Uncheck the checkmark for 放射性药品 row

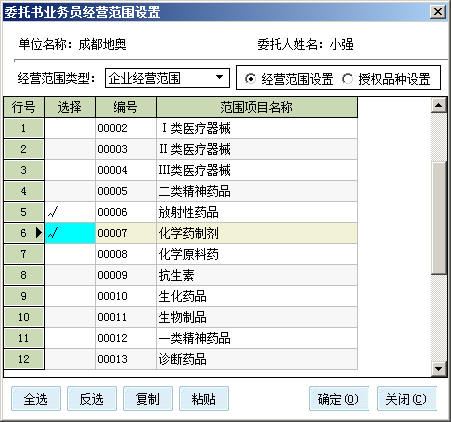click(70, 212)
